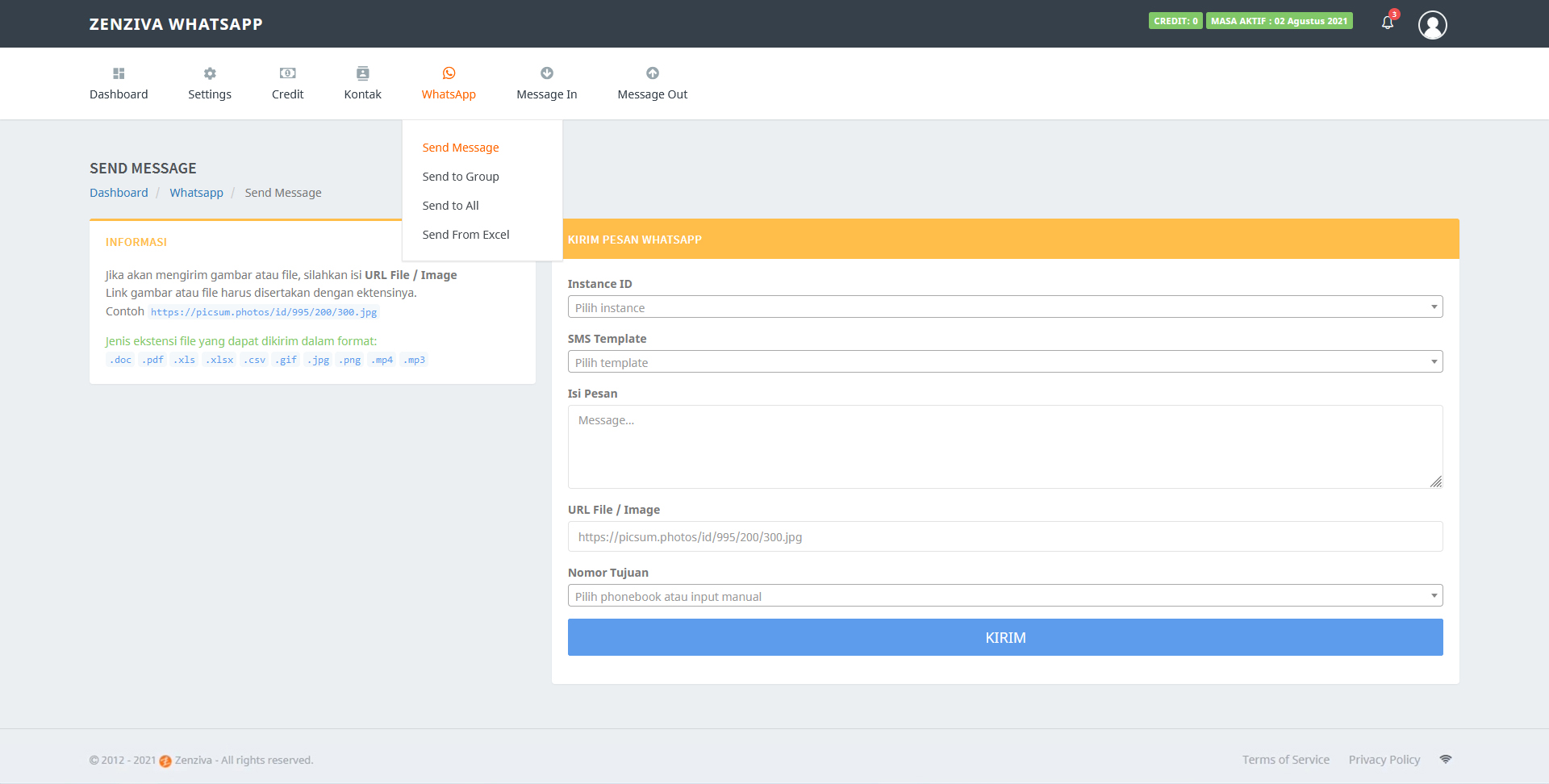Click the textarea resize handle
Viewport: 1549px width, 784px height.
click(x=1436, y=482)
